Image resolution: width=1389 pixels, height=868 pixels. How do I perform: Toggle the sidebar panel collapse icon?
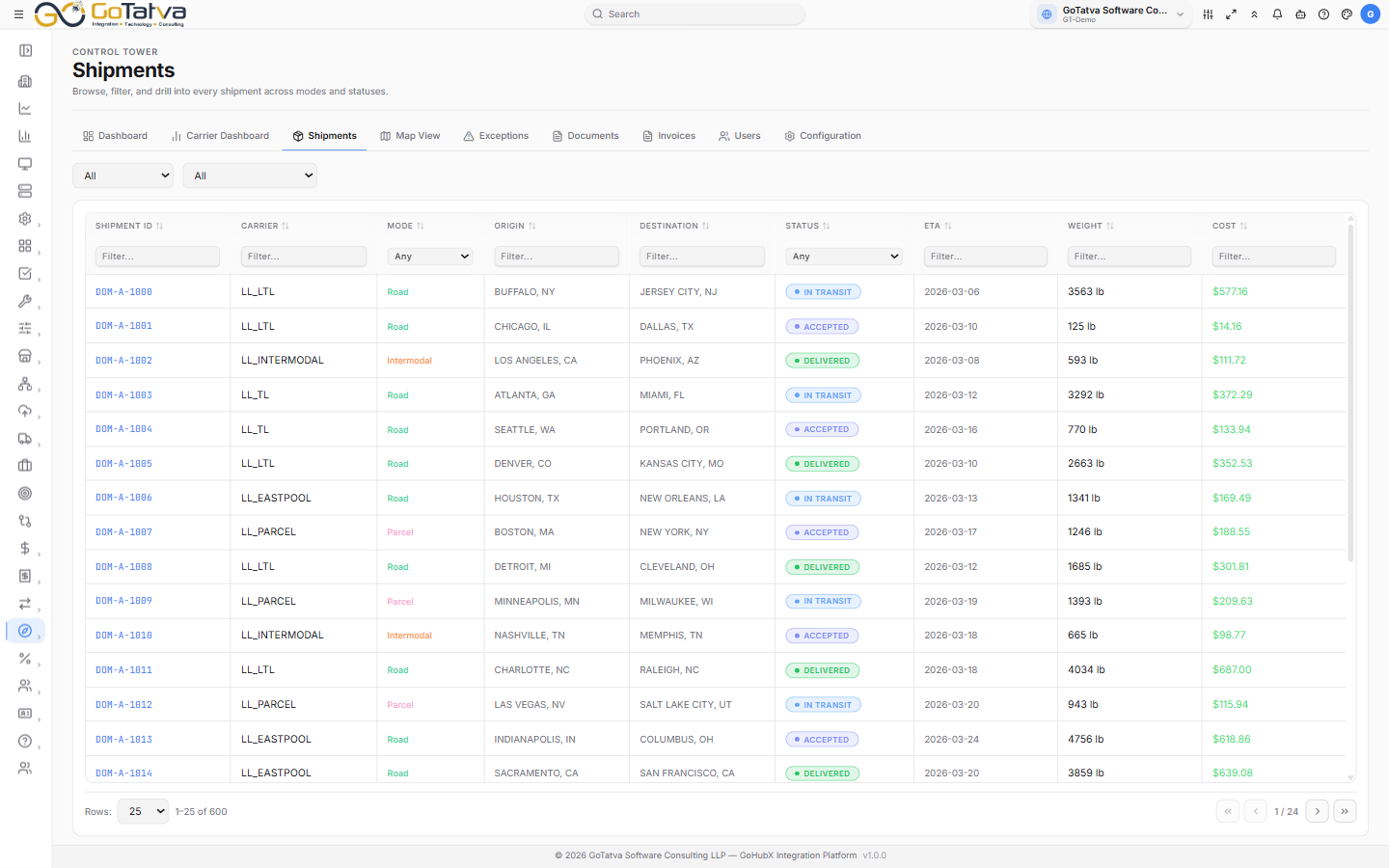coord(25,50)
